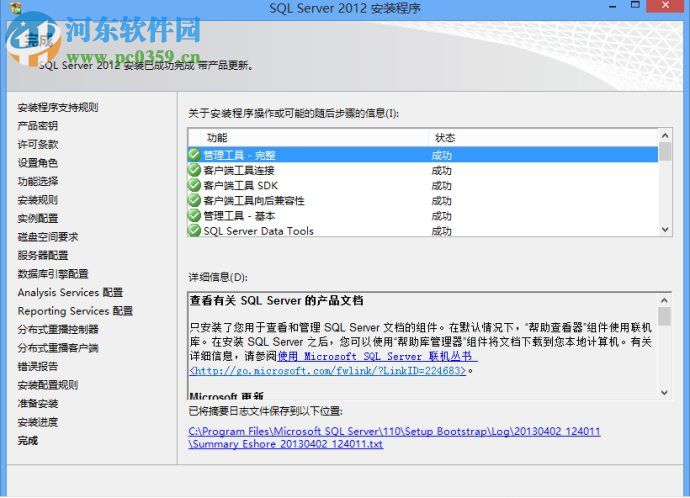This screenshot has height=498, width=690.
Task: Click 产品密钥 step in sidebar
Action: tap(37, 126)
